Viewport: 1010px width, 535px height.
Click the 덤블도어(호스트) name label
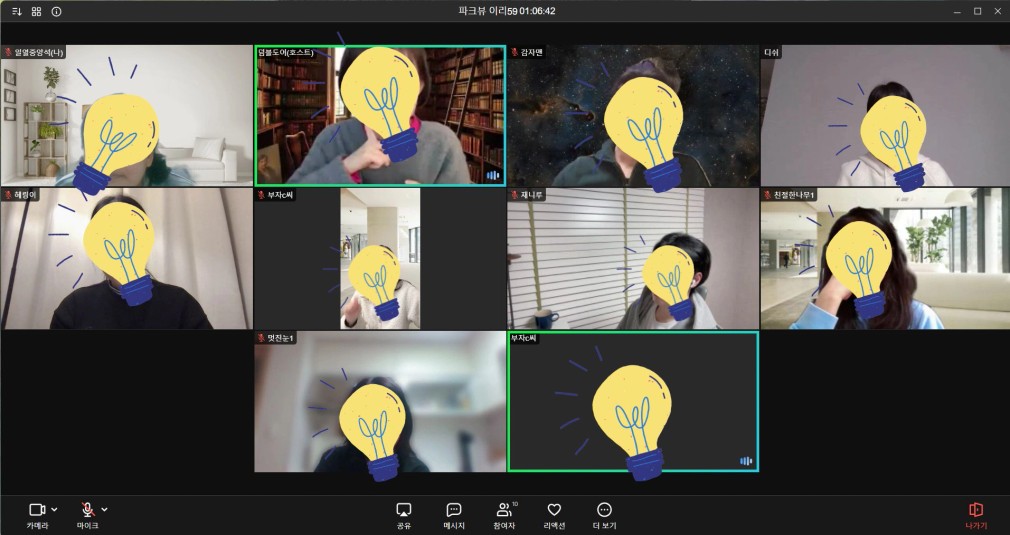286,52
